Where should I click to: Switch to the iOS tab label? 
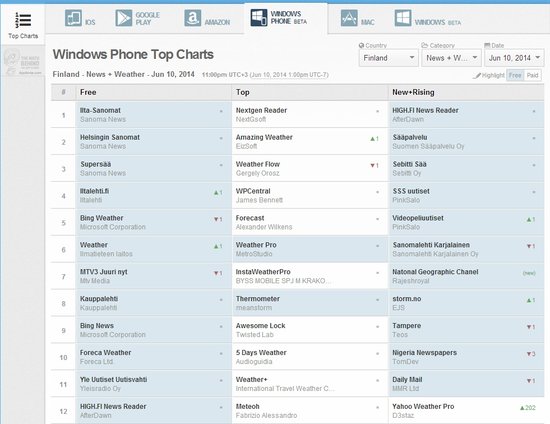[x=90, y=22]
